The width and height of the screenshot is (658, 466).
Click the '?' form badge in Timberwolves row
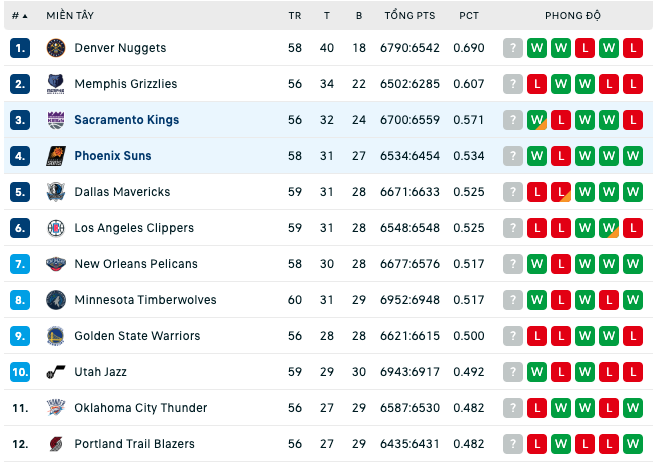tap(513, 300)
